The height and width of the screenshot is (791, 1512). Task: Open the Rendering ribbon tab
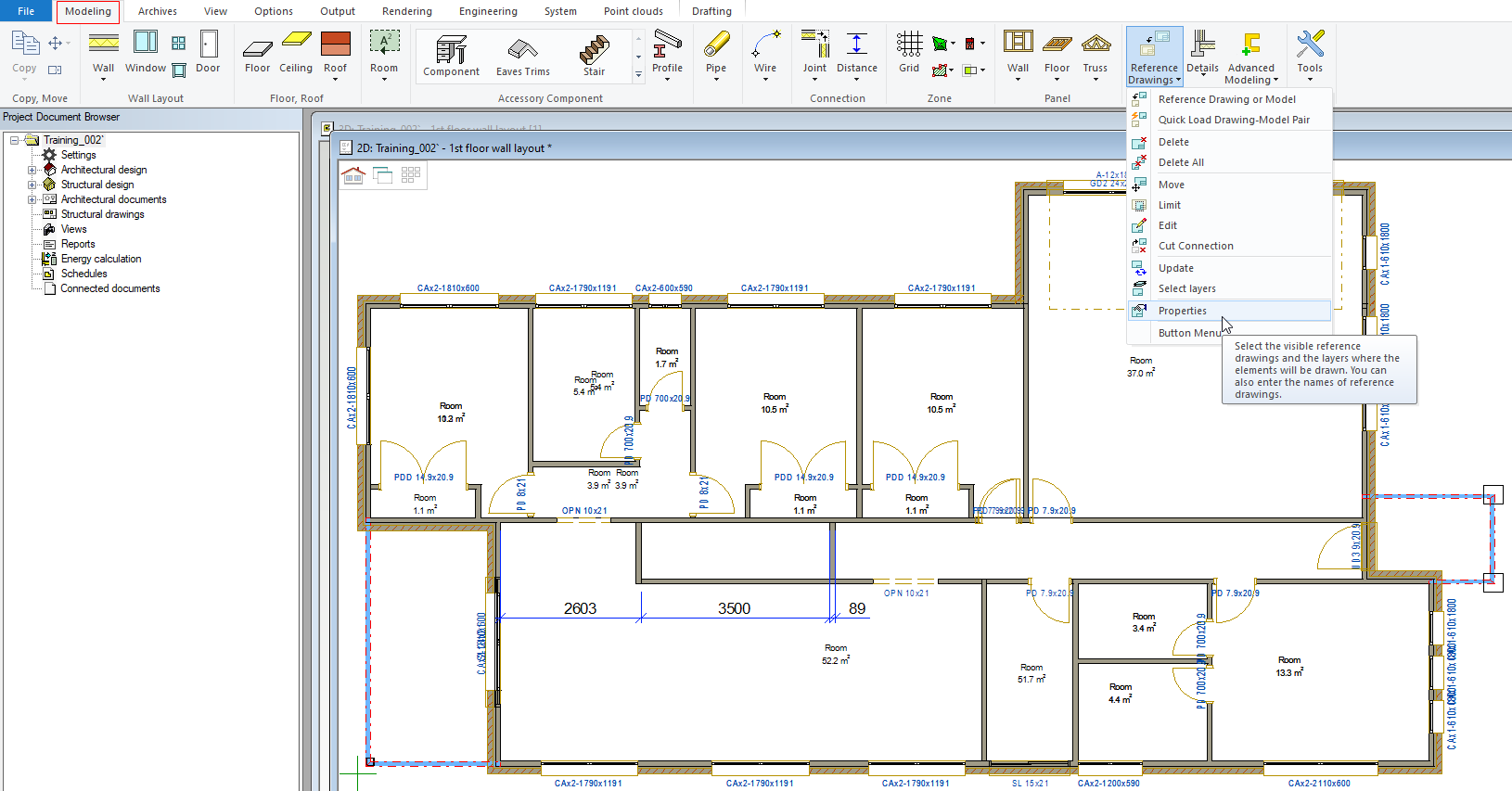(406, 11)
